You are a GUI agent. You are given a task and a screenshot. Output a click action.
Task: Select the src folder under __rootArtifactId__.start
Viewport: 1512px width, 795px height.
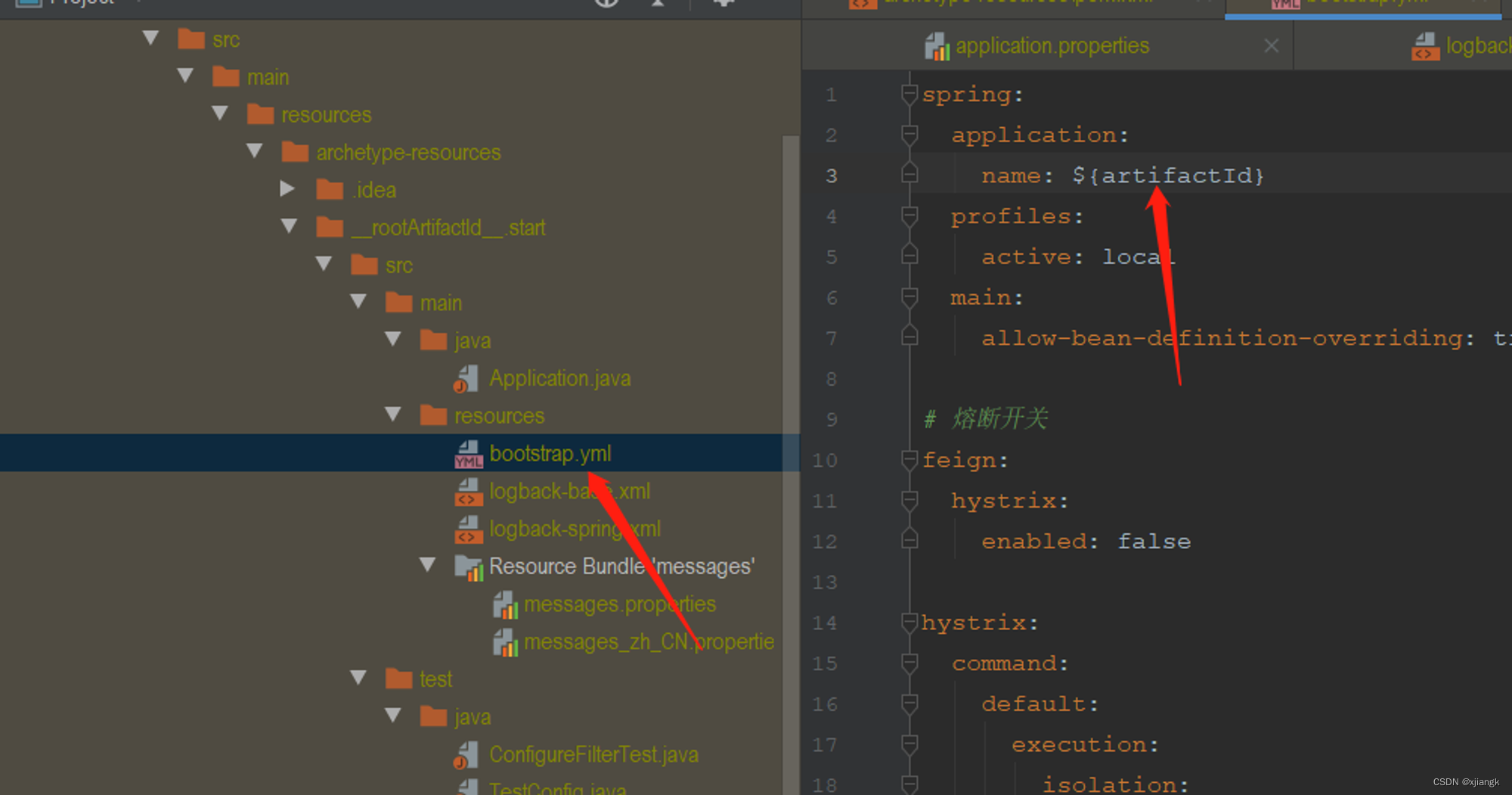pyautogui.click(x=398, y=266)
